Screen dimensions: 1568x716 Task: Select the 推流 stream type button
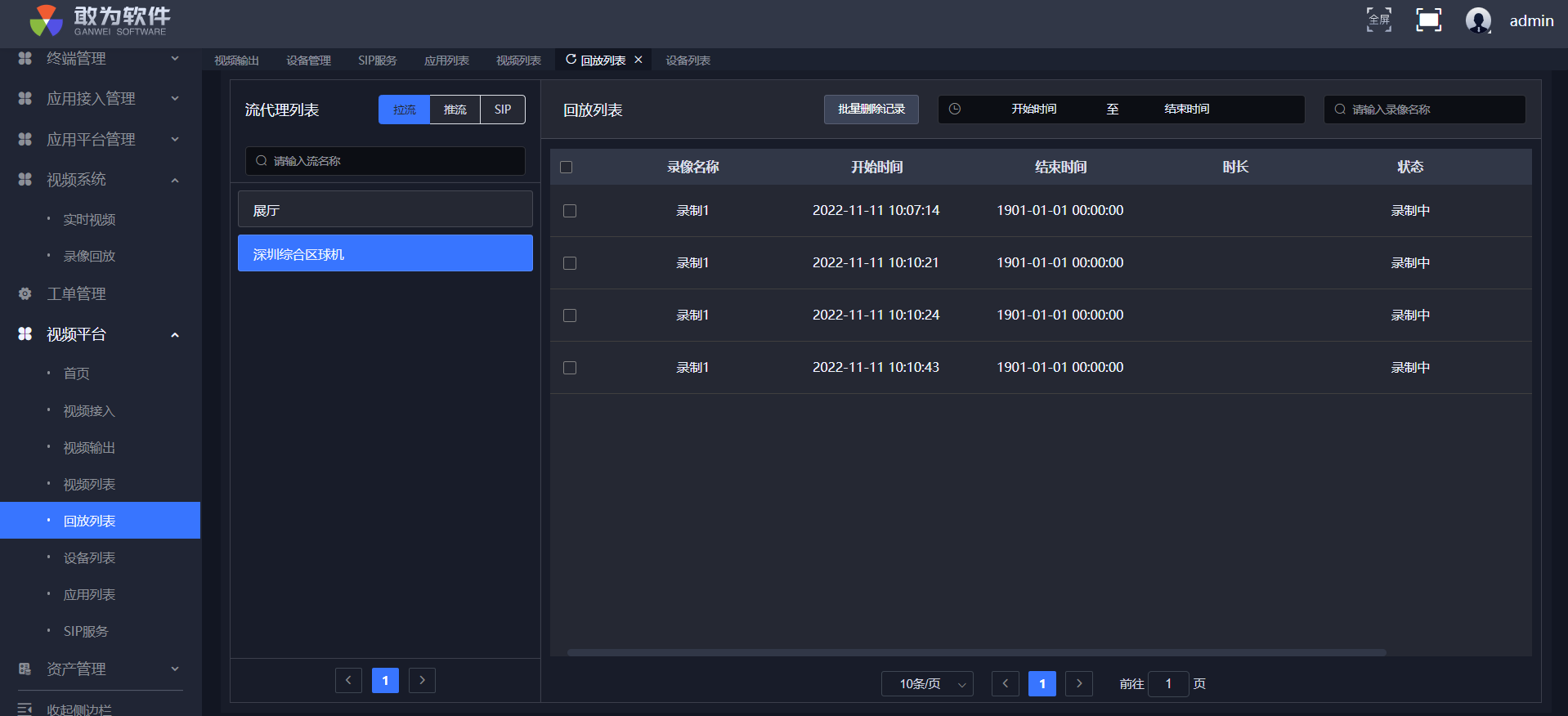[455, 110]
